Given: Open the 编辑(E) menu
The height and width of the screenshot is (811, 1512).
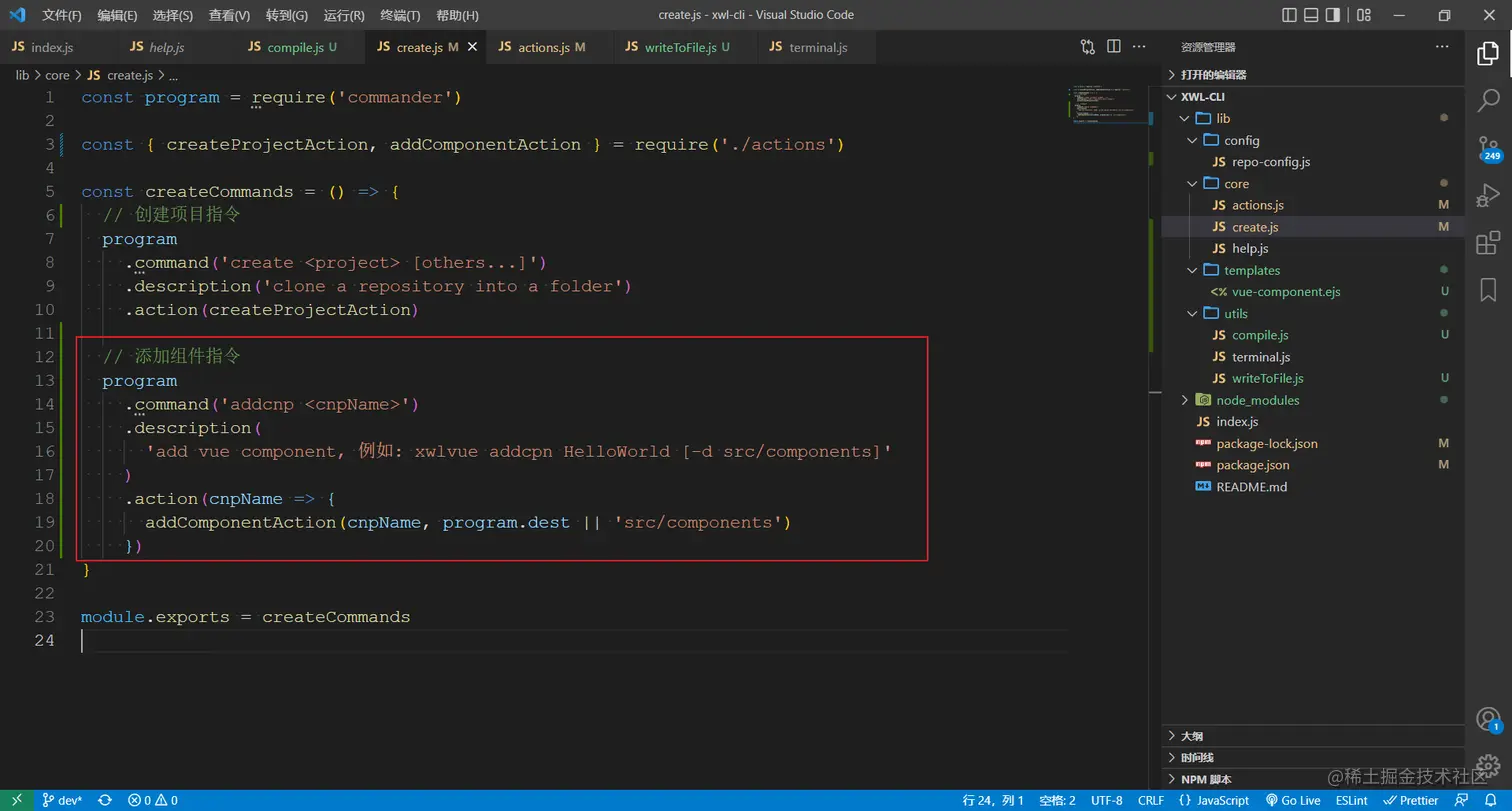Looking at the screenshot, I should click(118, 16).
